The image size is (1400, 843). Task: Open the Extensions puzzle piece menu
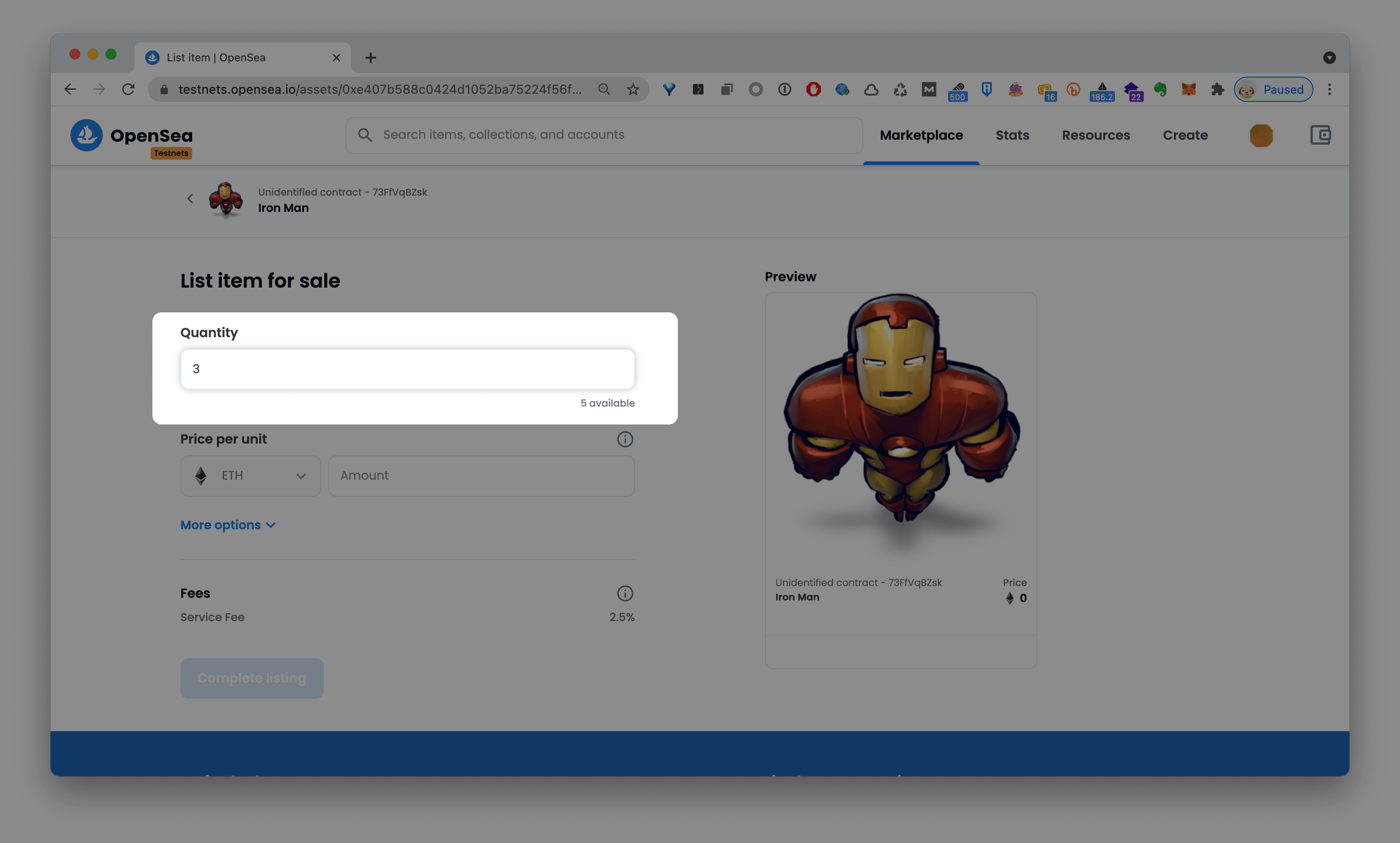coord(1217,89)
